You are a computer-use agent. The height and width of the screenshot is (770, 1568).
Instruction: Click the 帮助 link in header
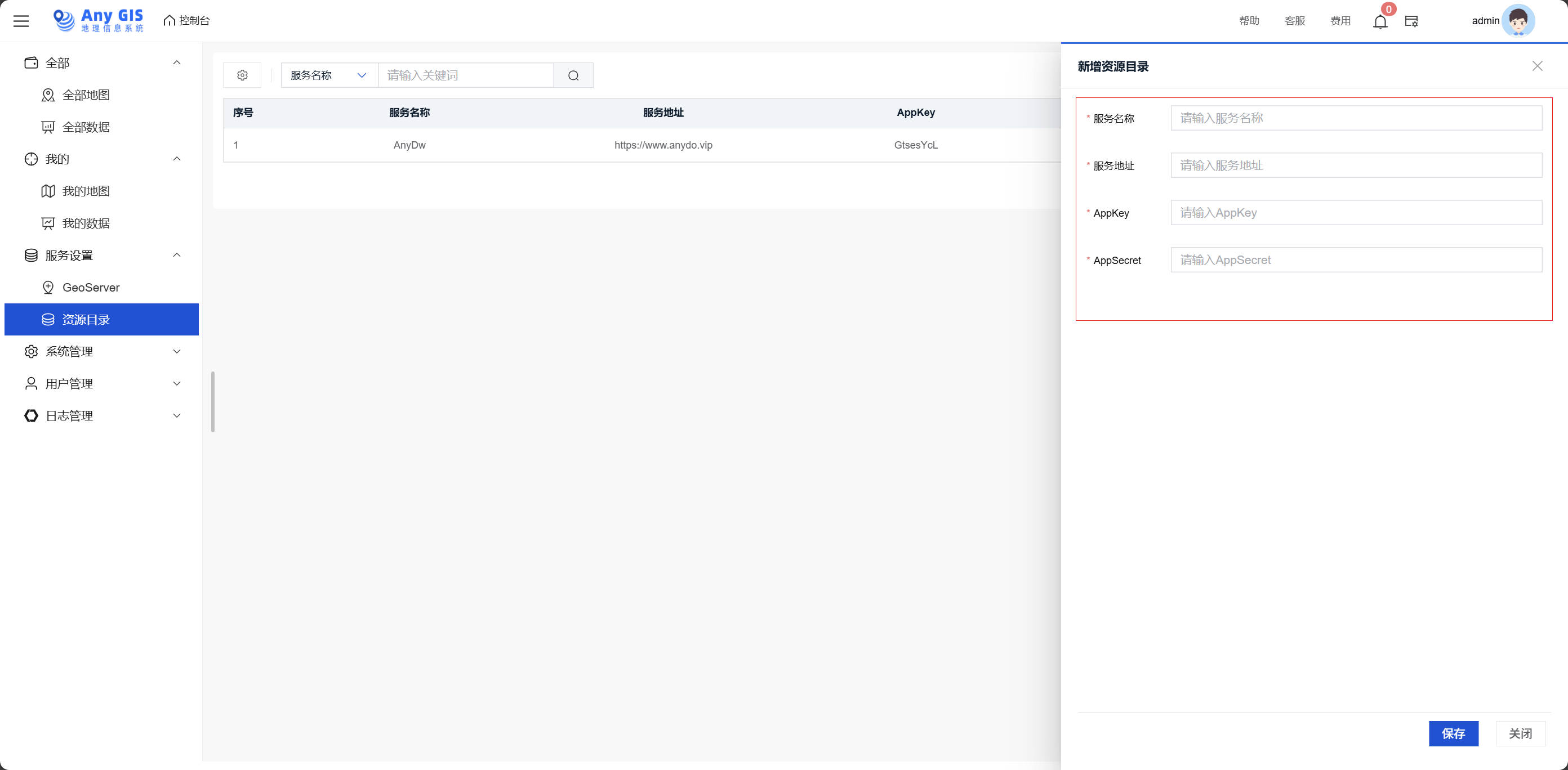click(1249, 21)
